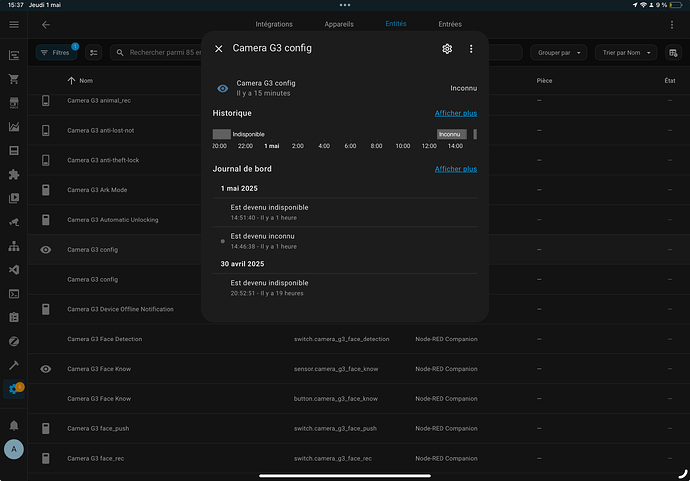Open the energy chart sidebar icon
Image resolution: width=690 pixels, height=481 pixels.
14,127
